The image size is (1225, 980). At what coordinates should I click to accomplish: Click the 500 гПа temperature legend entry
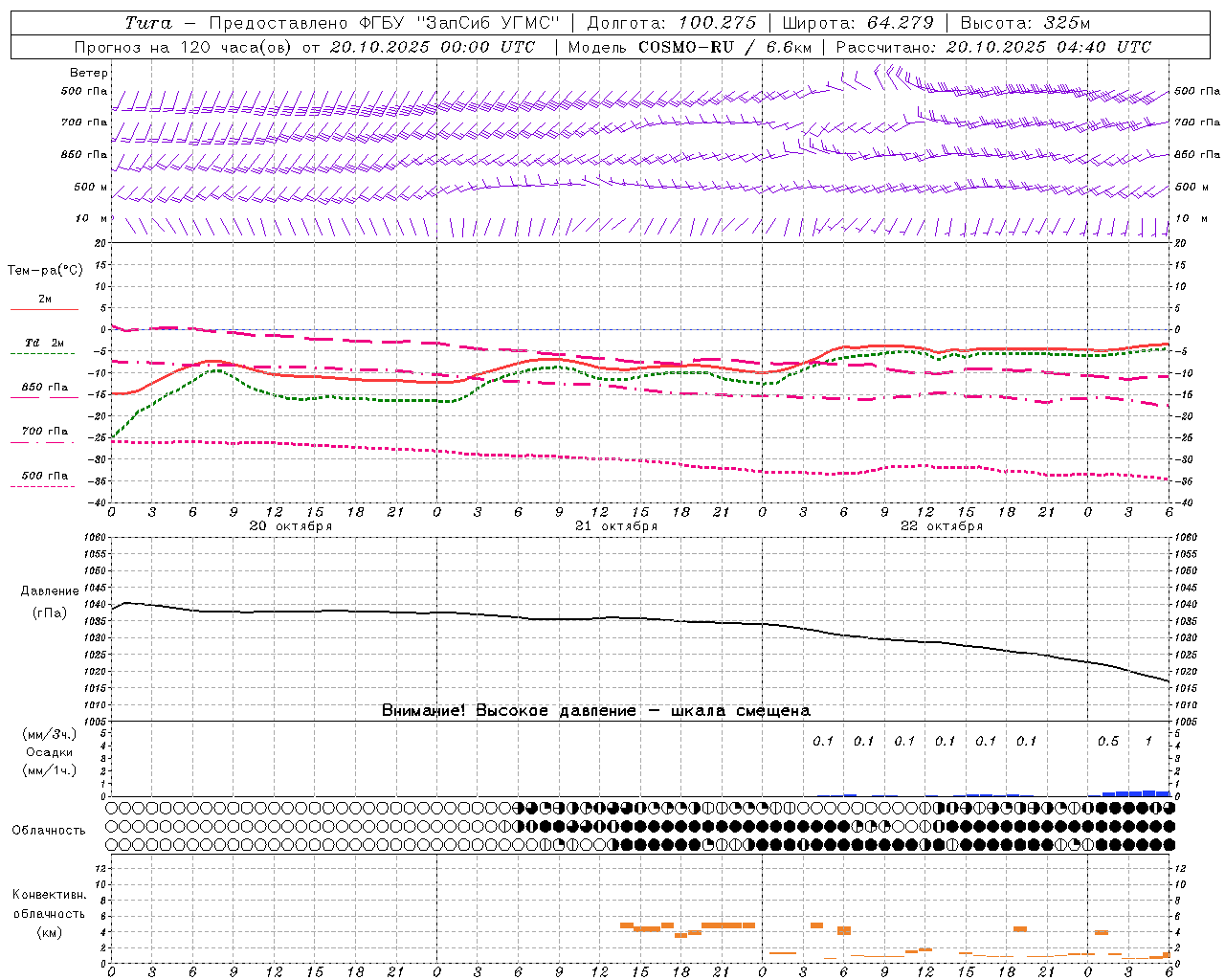[44, 476]
